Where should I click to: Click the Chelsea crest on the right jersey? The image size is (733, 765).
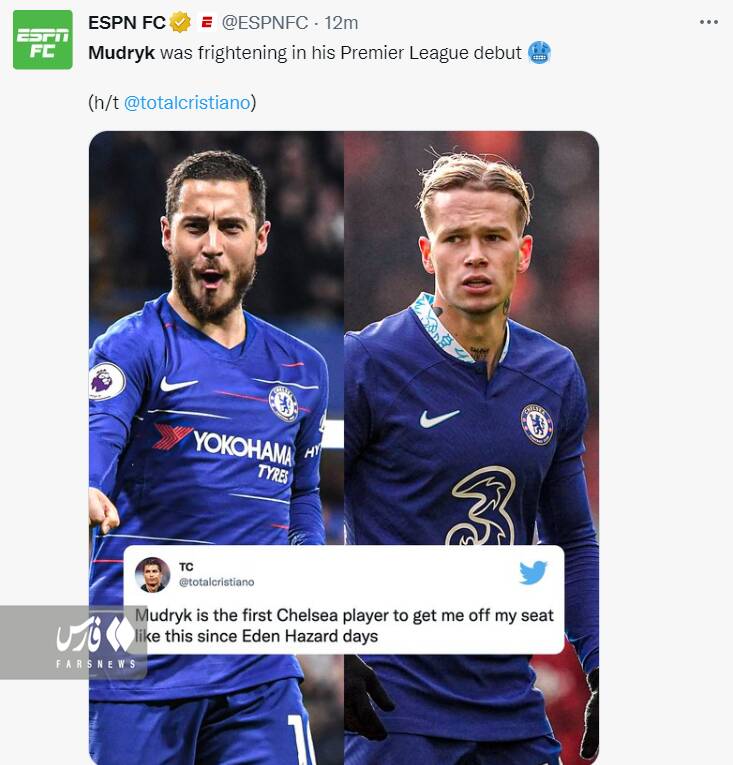point(536,424)
